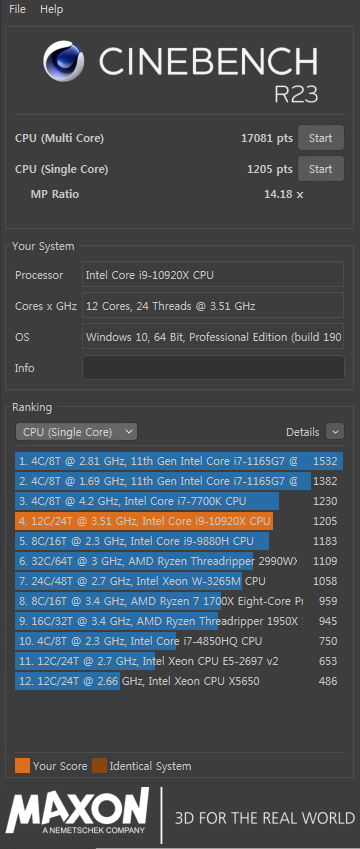Click the empty Info input field

[213, 368]
